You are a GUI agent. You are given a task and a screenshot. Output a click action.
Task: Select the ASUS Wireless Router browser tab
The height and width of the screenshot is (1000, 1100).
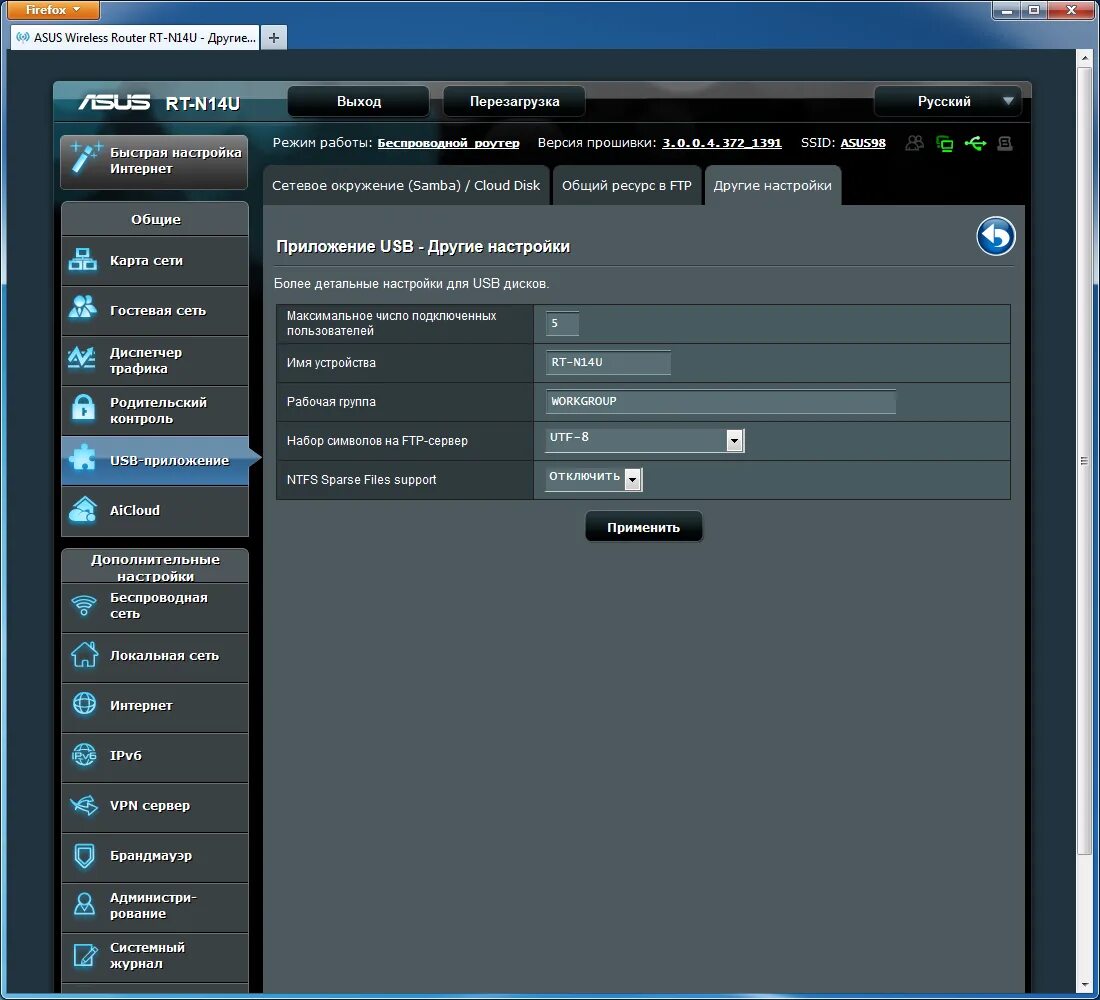click(135, 38)
